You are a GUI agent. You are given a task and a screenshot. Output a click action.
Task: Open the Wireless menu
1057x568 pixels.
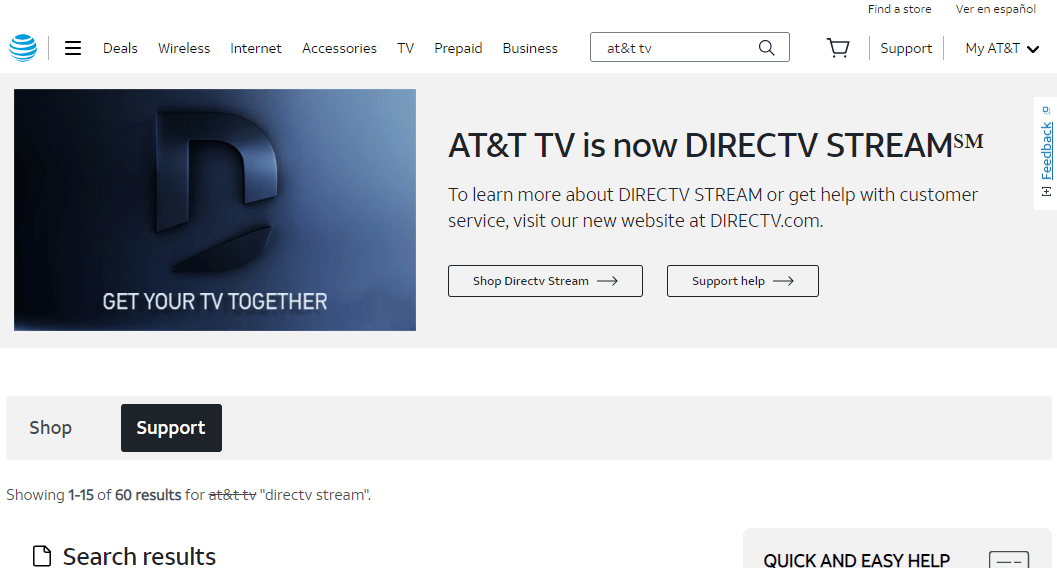(x=184, y=49)
